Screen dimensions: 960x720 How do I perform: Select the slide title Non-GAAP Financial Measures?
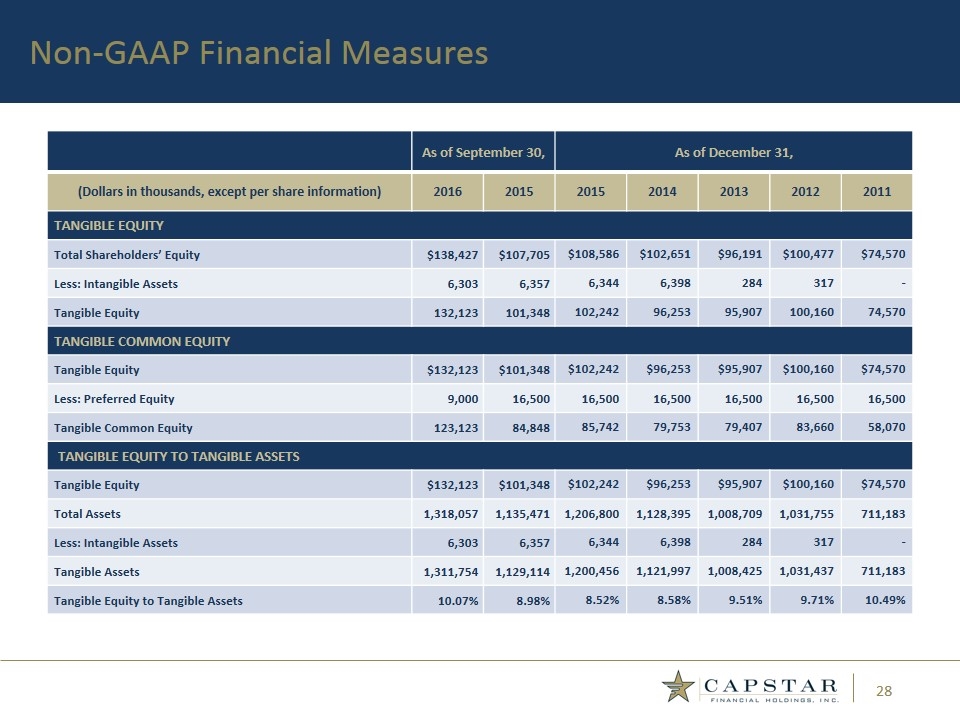pos(259,52)
